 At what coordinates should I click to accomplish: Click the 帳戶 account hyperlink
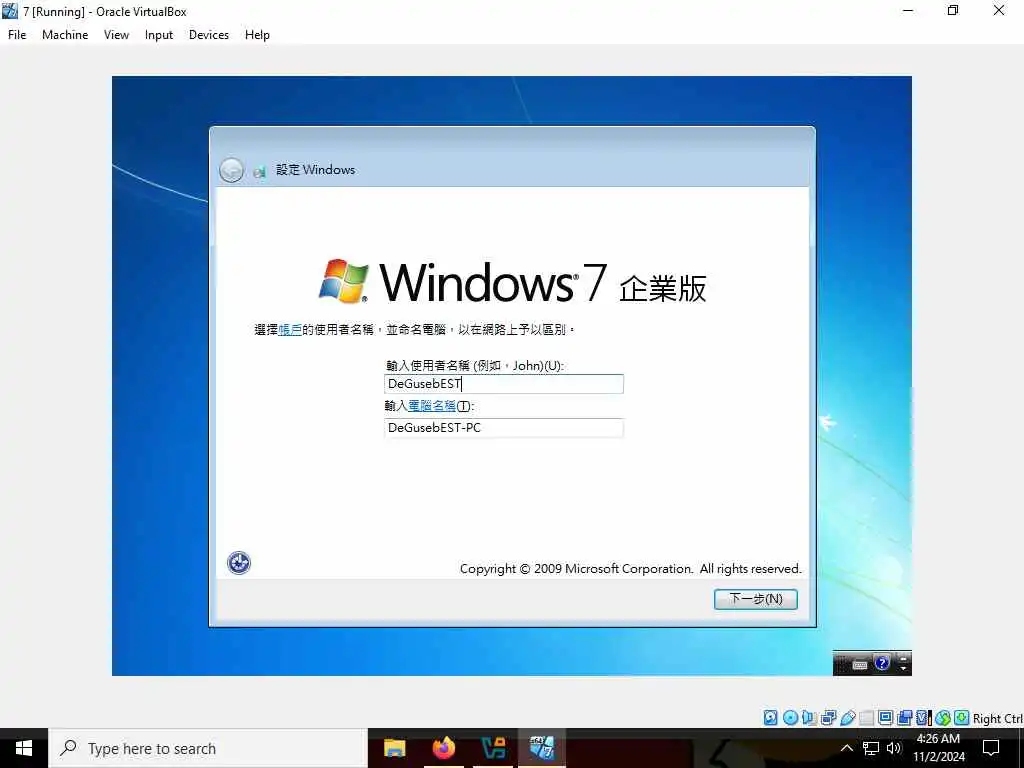pyautogui.click(x=290, y=330)
